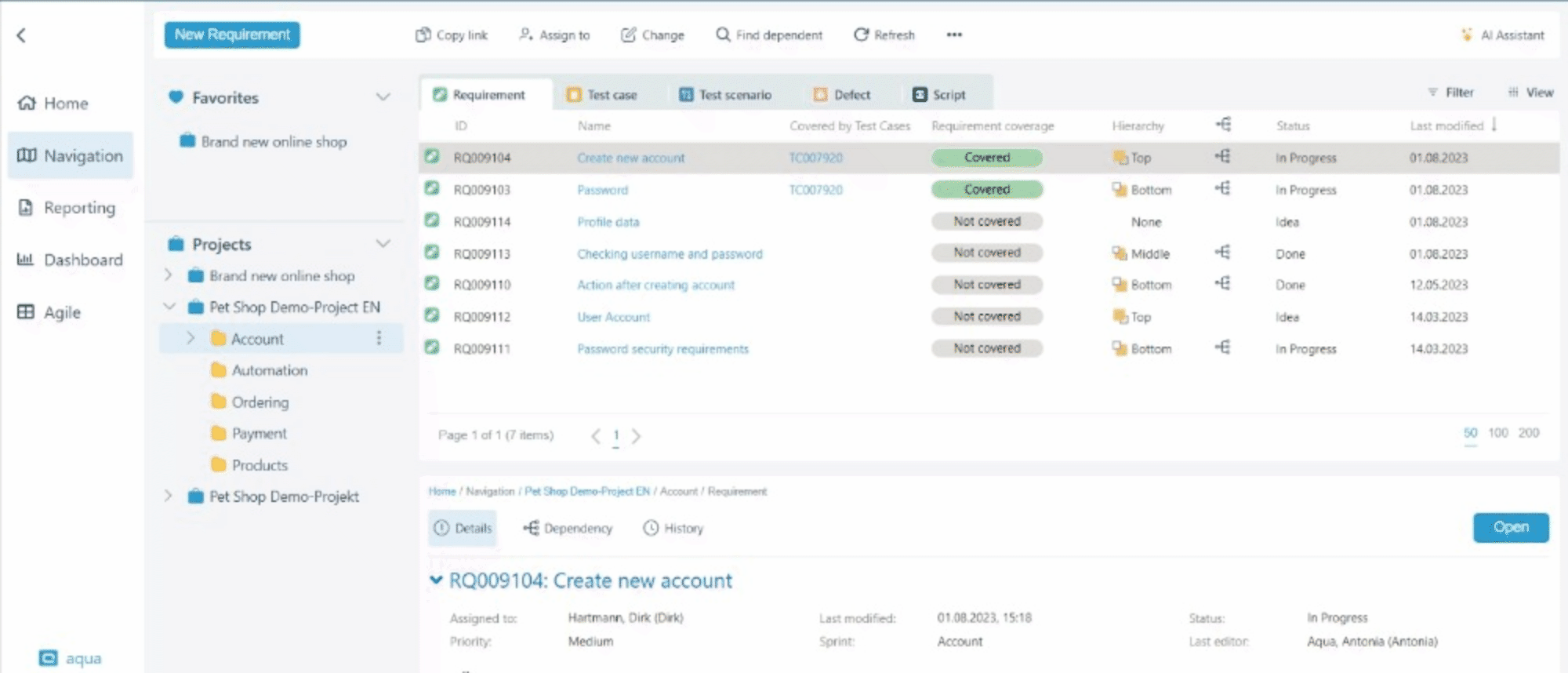Click the New Requirement button

click(232, 35)
